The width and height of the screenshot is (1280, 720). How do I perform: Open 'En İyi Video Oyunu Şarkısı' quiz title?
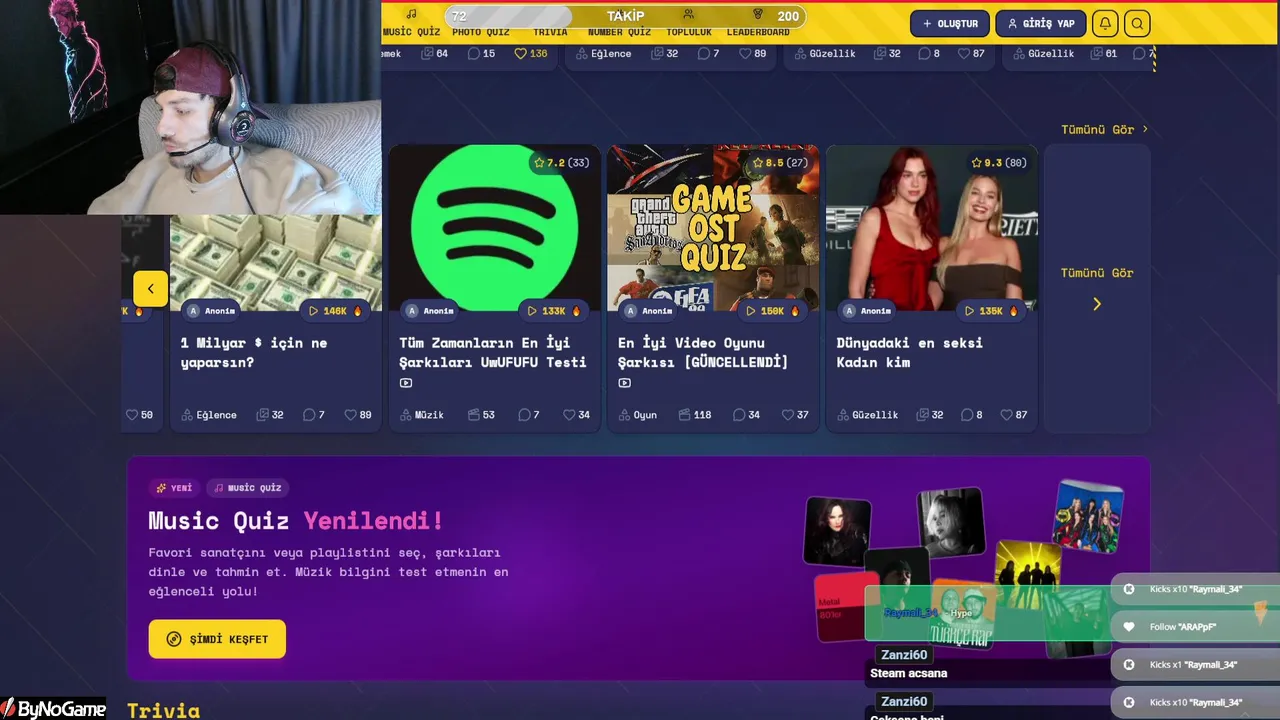703,352
